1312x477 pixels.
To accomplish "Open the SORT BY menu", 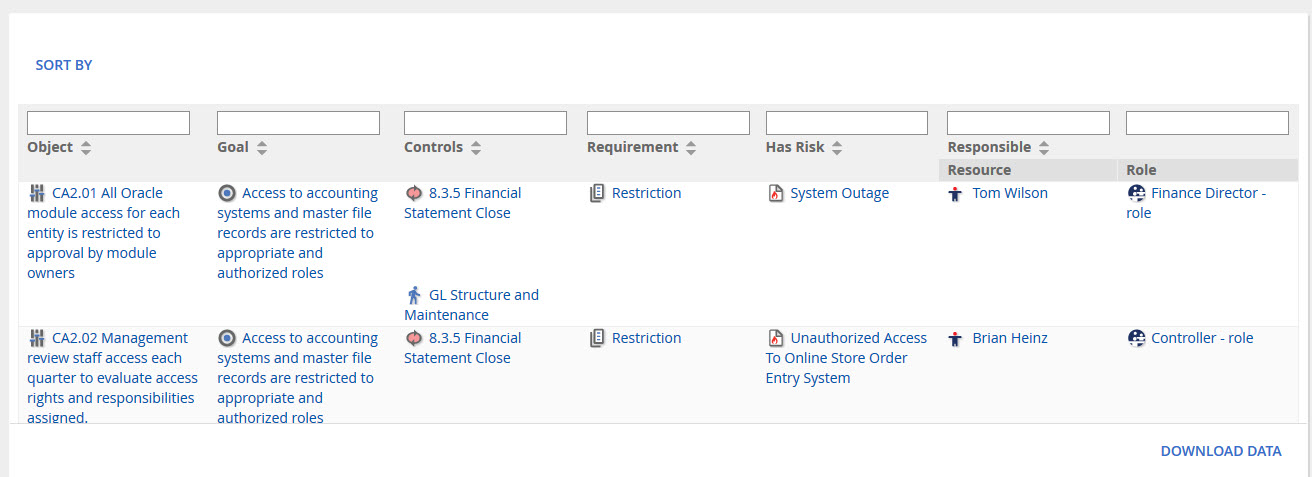I will tap(64, 65).
